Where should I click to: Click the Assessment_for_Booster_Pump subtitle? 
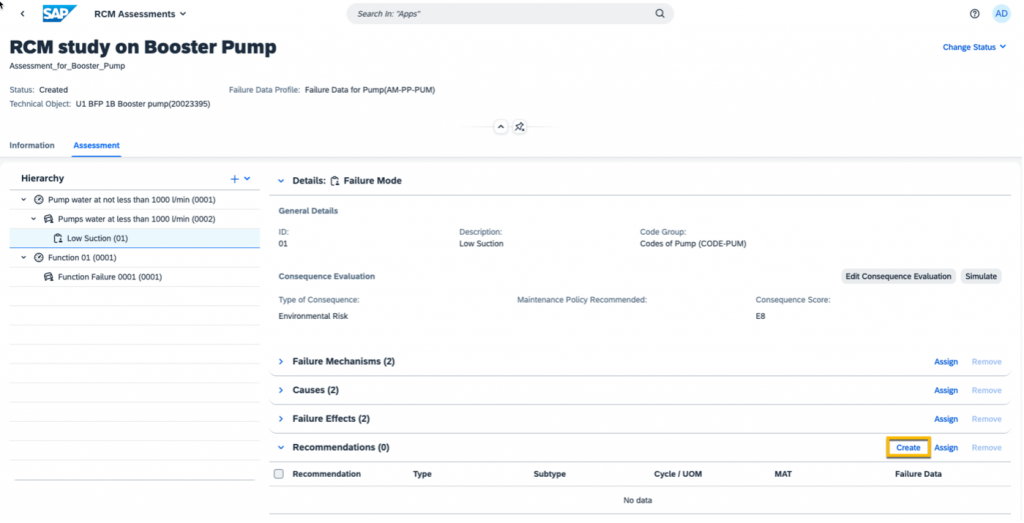click(67, 66)
